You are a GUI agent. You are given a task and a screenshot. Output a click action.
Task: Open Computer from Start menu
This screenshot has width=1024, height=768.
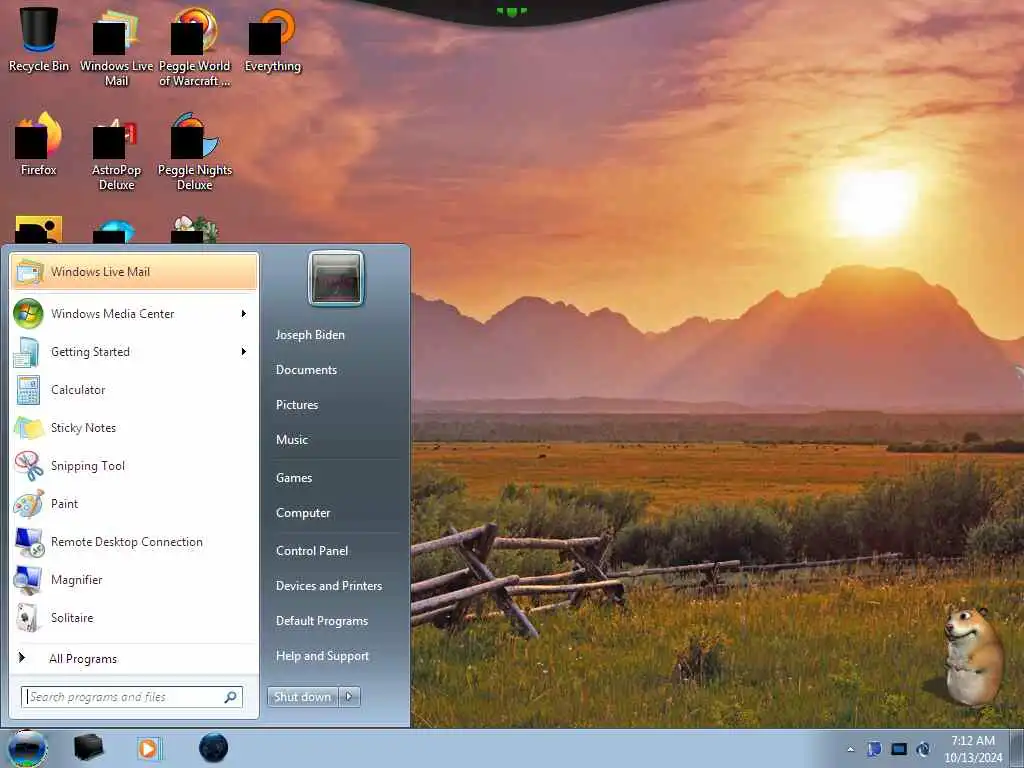click(x=303, y=513)
